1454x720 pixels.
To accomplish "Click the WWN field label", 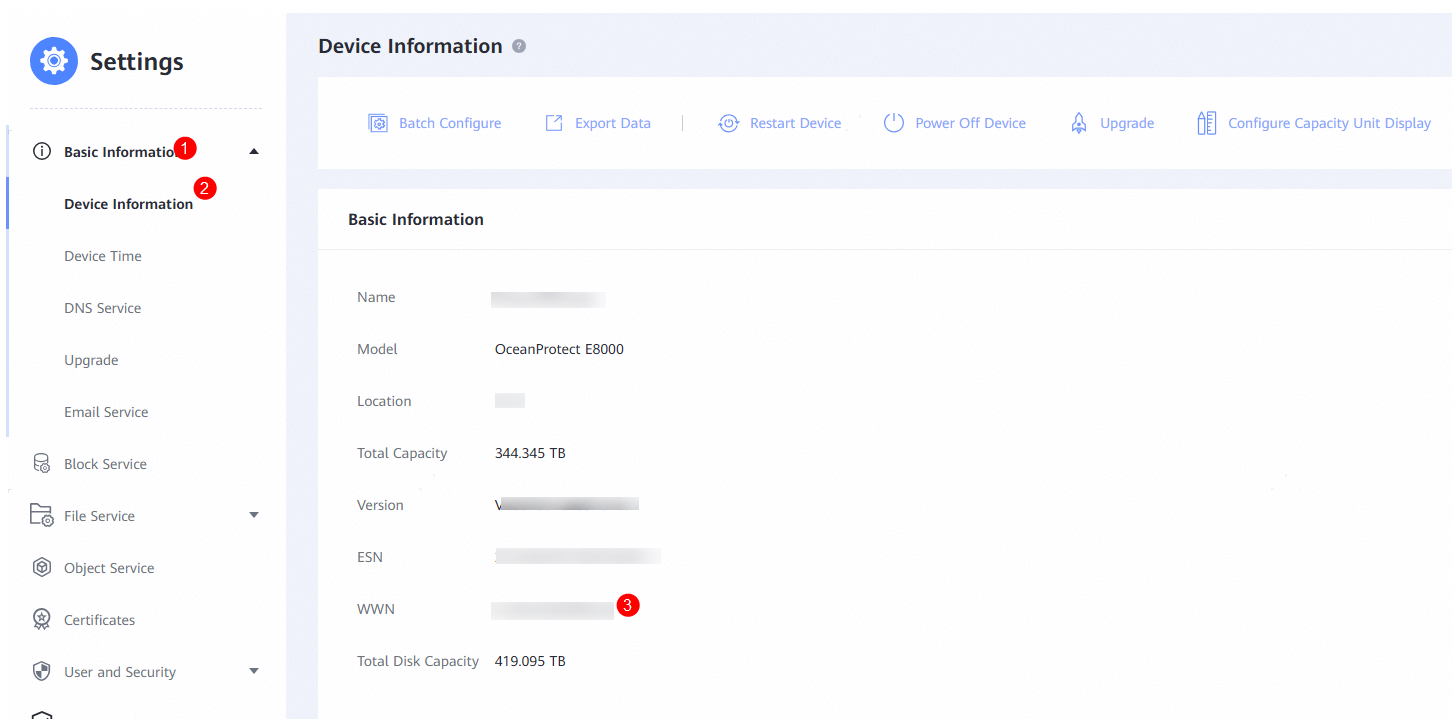I will point(376,609).
